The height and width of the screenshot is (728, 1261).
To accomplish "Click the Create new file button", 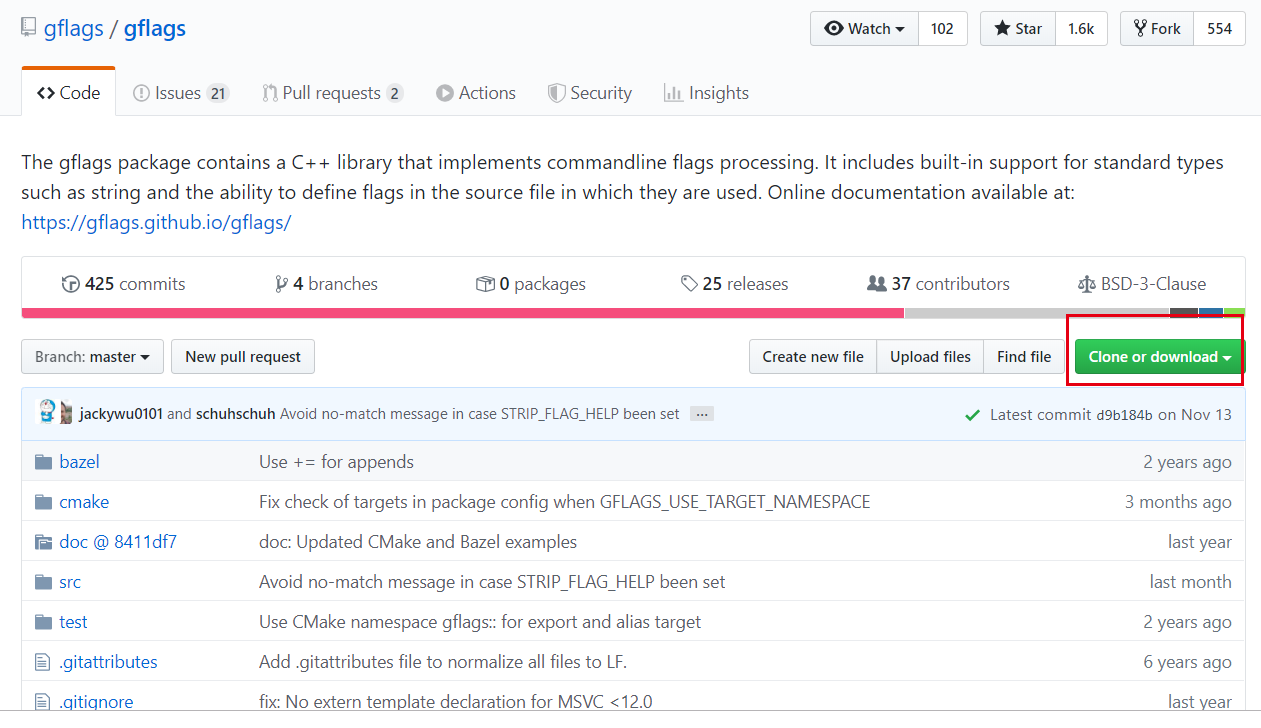I will [x=813, y=357].
